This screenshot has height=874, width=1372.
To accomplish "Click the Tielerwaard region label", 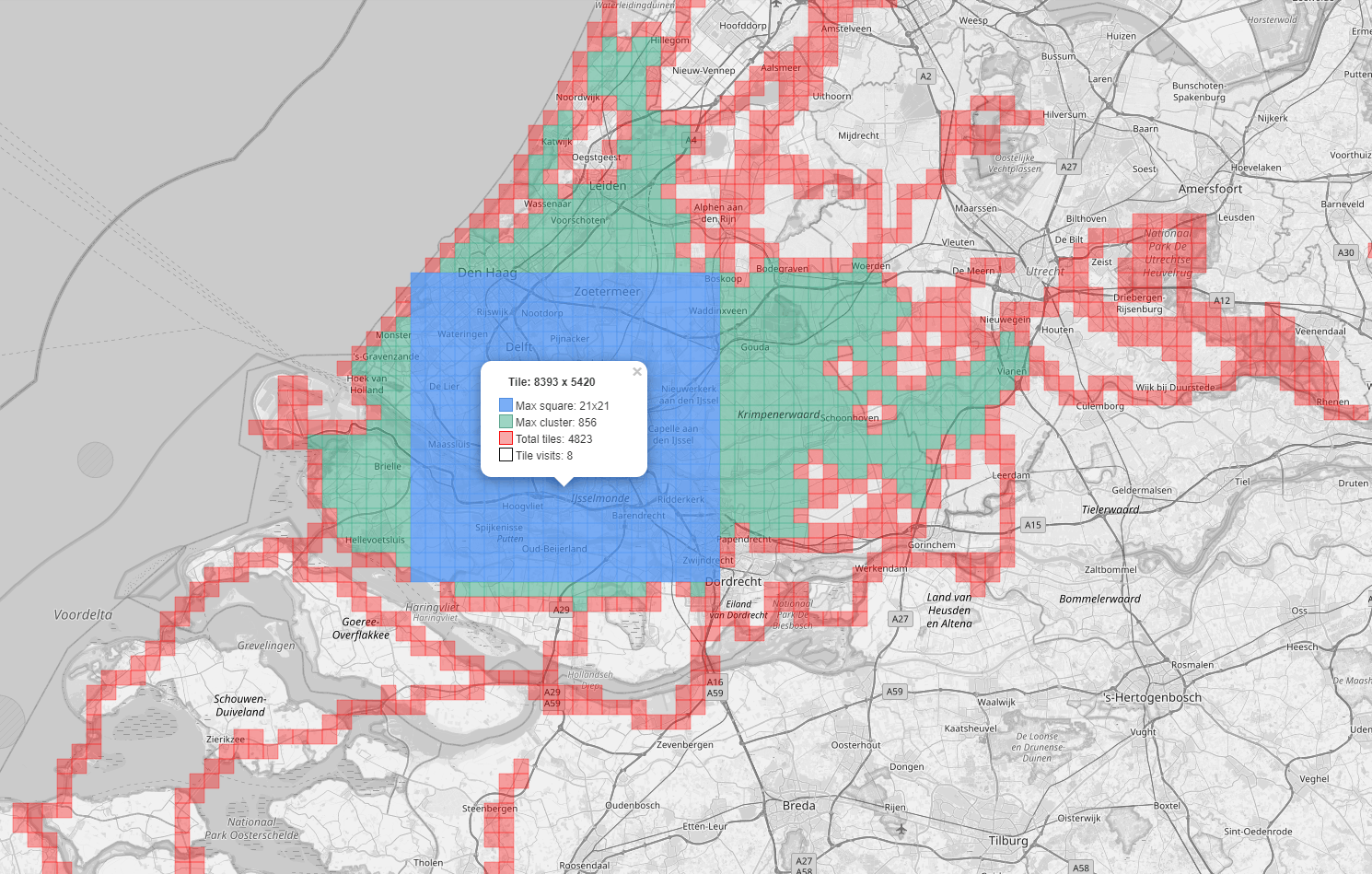I will [1110, 510].
